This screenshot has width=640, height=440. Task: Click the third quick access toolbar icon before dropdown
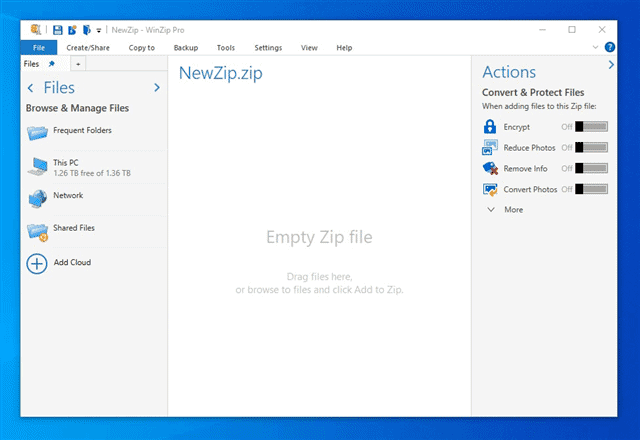87,30
